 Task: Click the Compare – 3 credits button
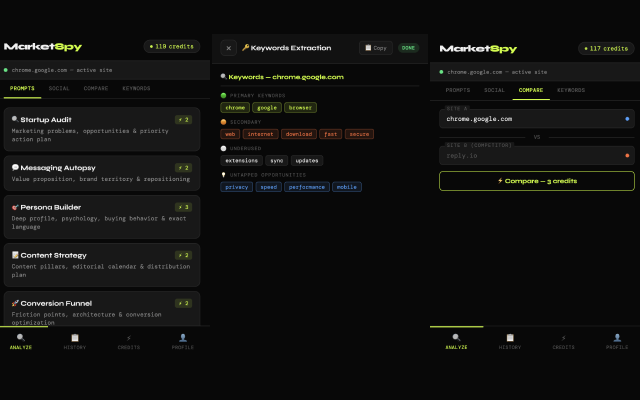[537, 181]
